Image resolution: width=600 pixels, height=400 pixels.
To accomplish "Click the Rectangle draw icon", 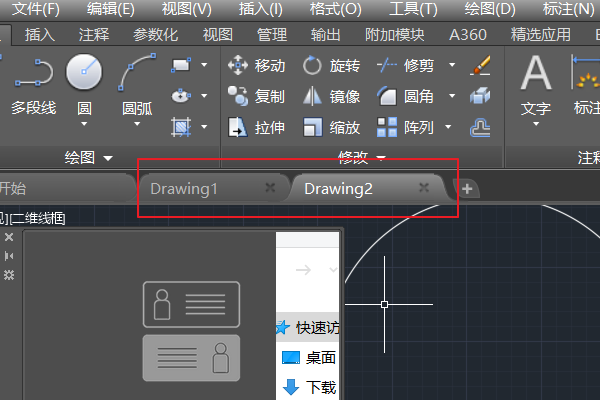I will [x=181, y=65].
